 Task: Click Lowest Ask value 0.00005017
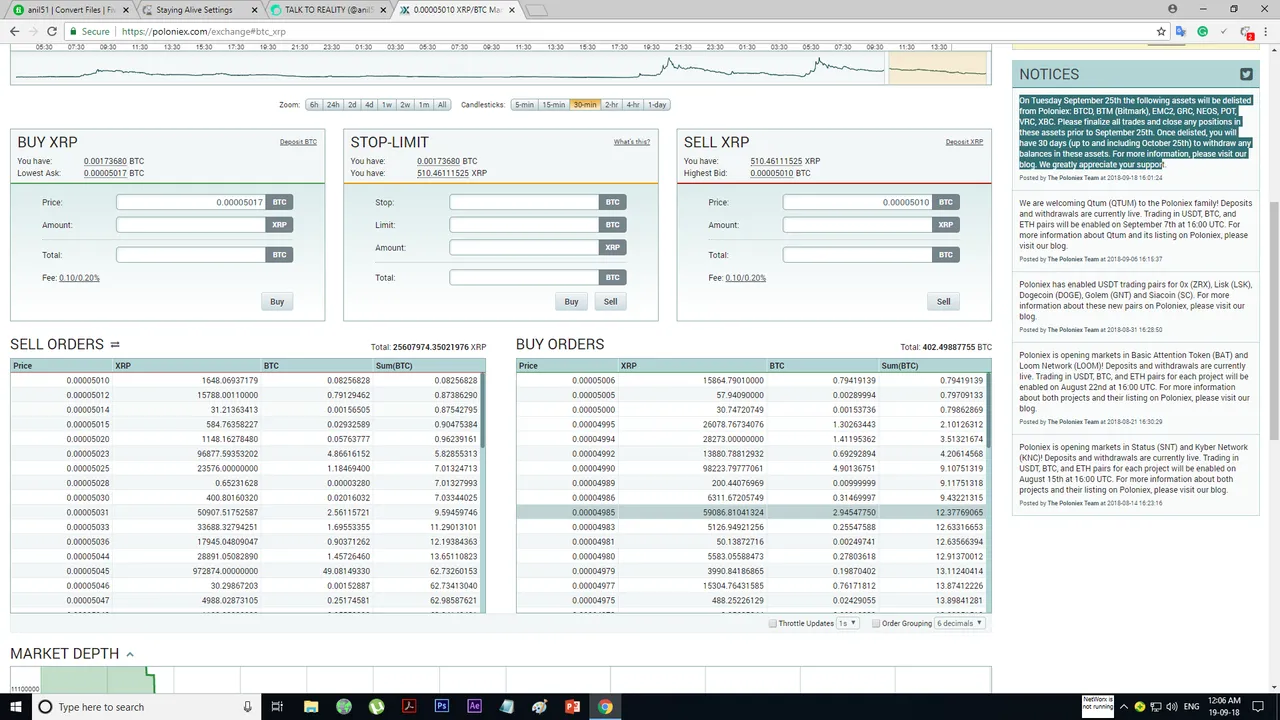[105, 173]
